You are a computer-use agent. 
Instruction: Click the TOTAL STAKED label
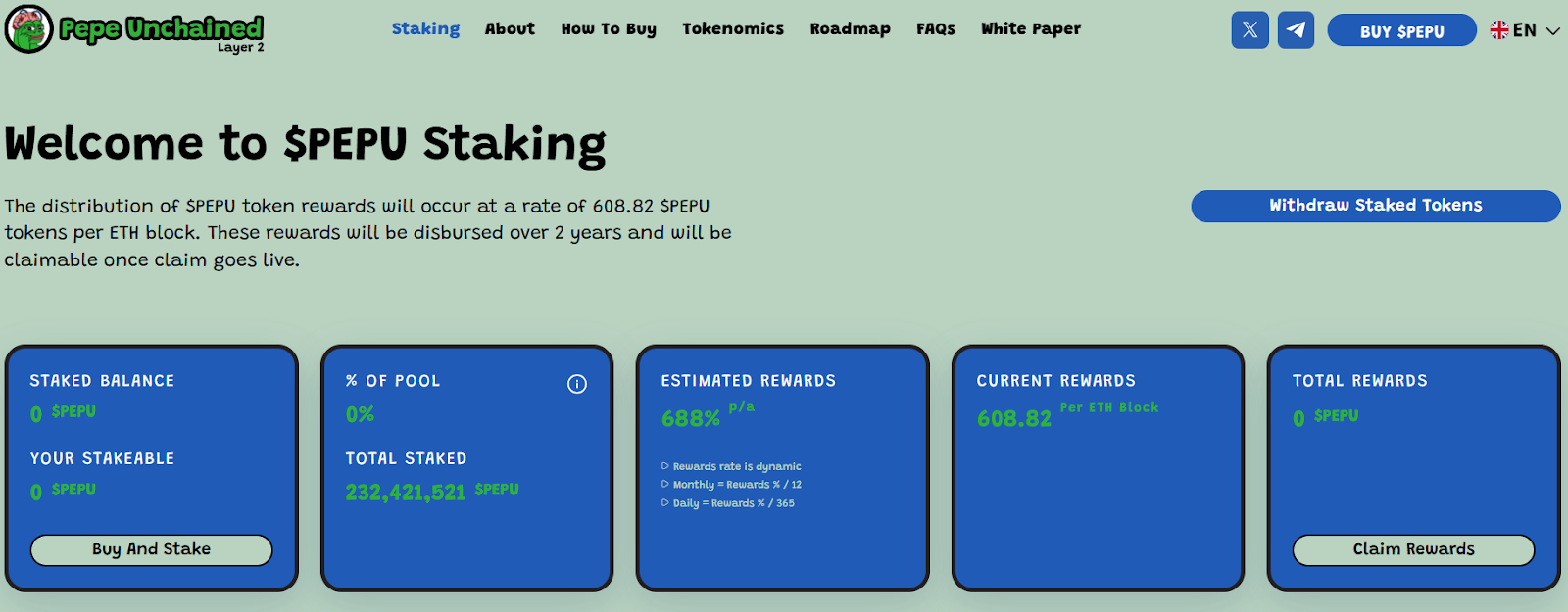click(x=406, y=458)
